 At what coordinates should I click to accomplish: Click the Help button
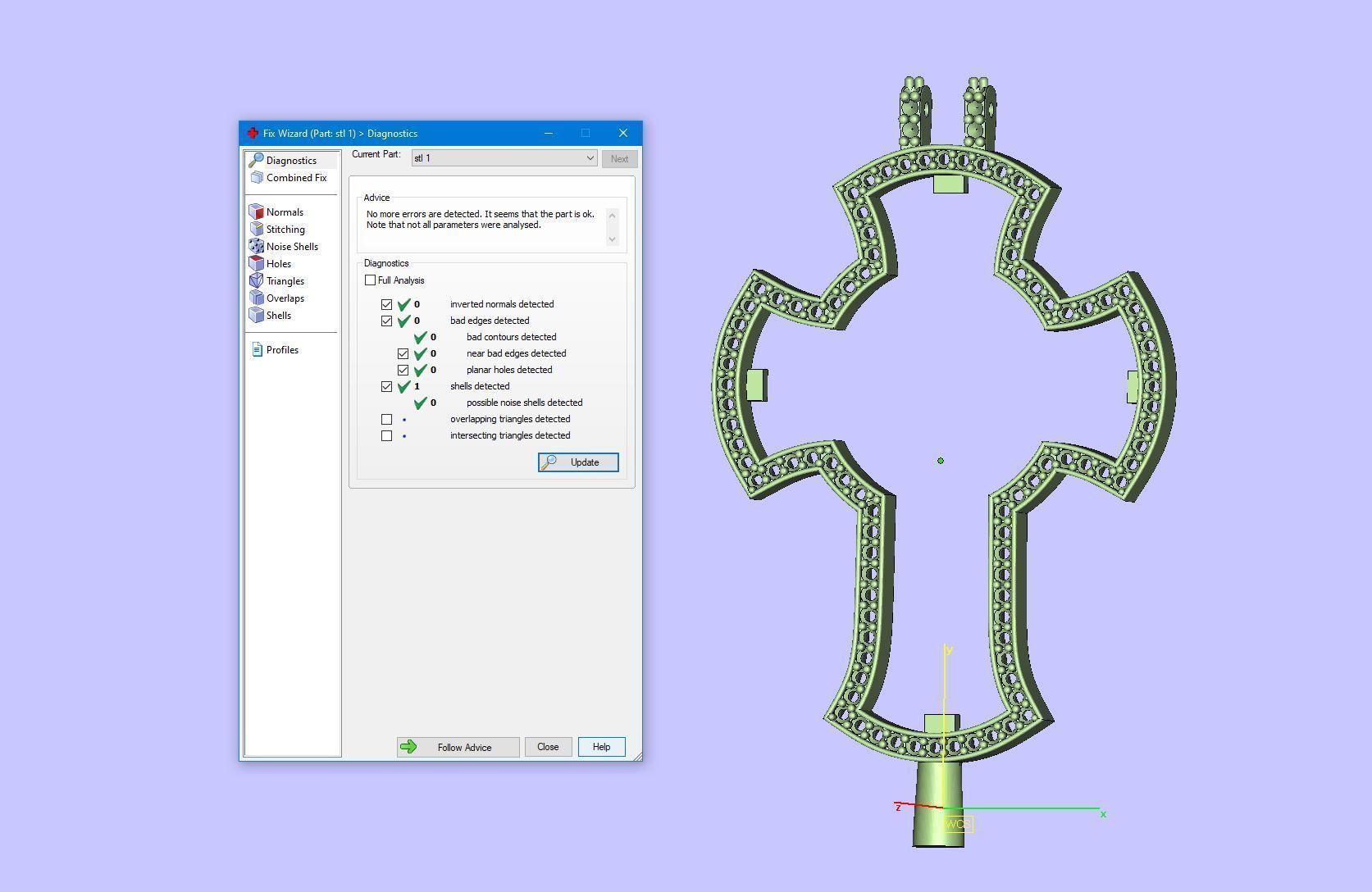coord(601,747)
